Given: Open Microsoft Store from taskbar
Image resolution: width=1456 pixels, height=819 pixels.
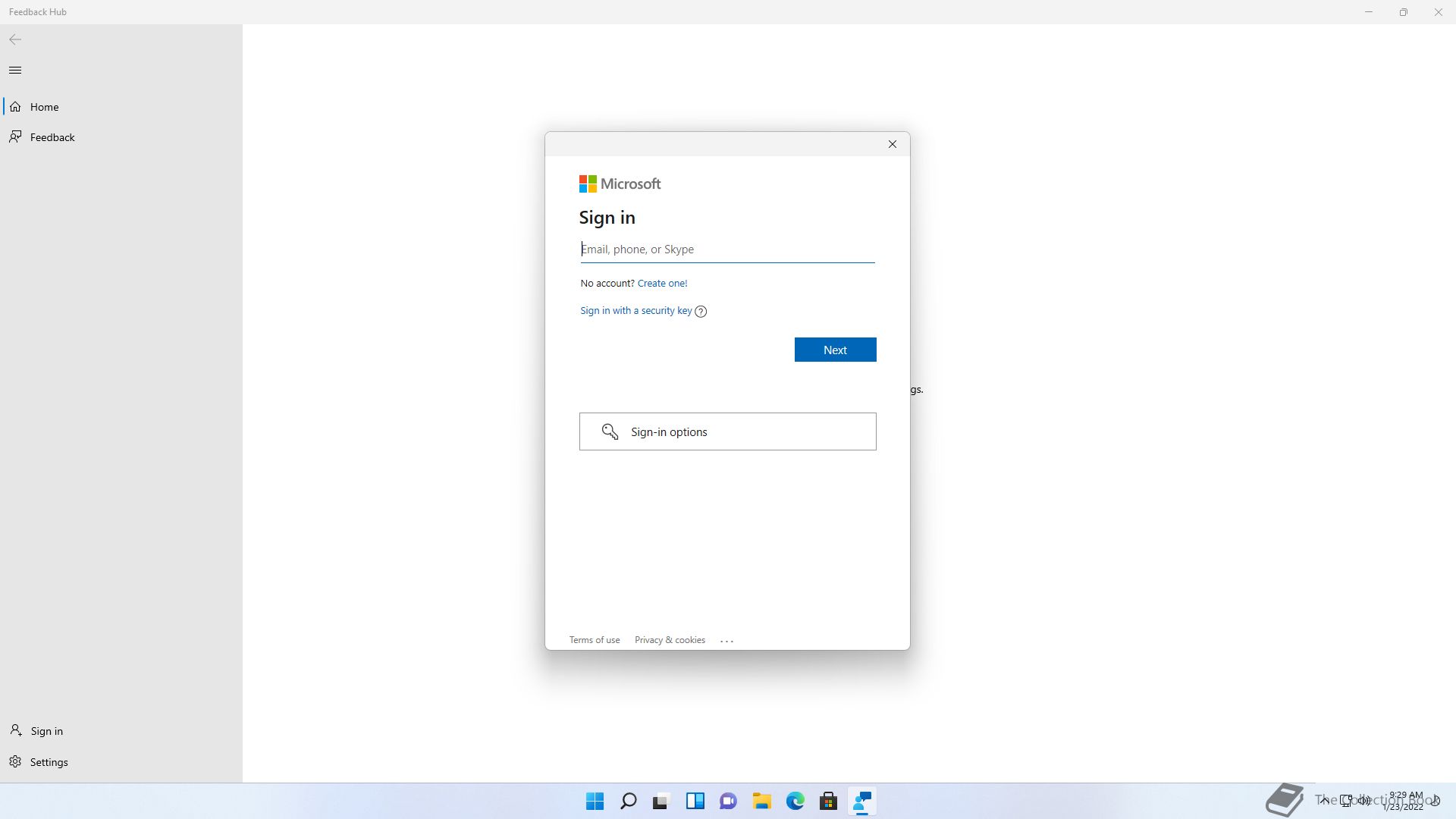Looking at the screenshot, I should [828, 801].
